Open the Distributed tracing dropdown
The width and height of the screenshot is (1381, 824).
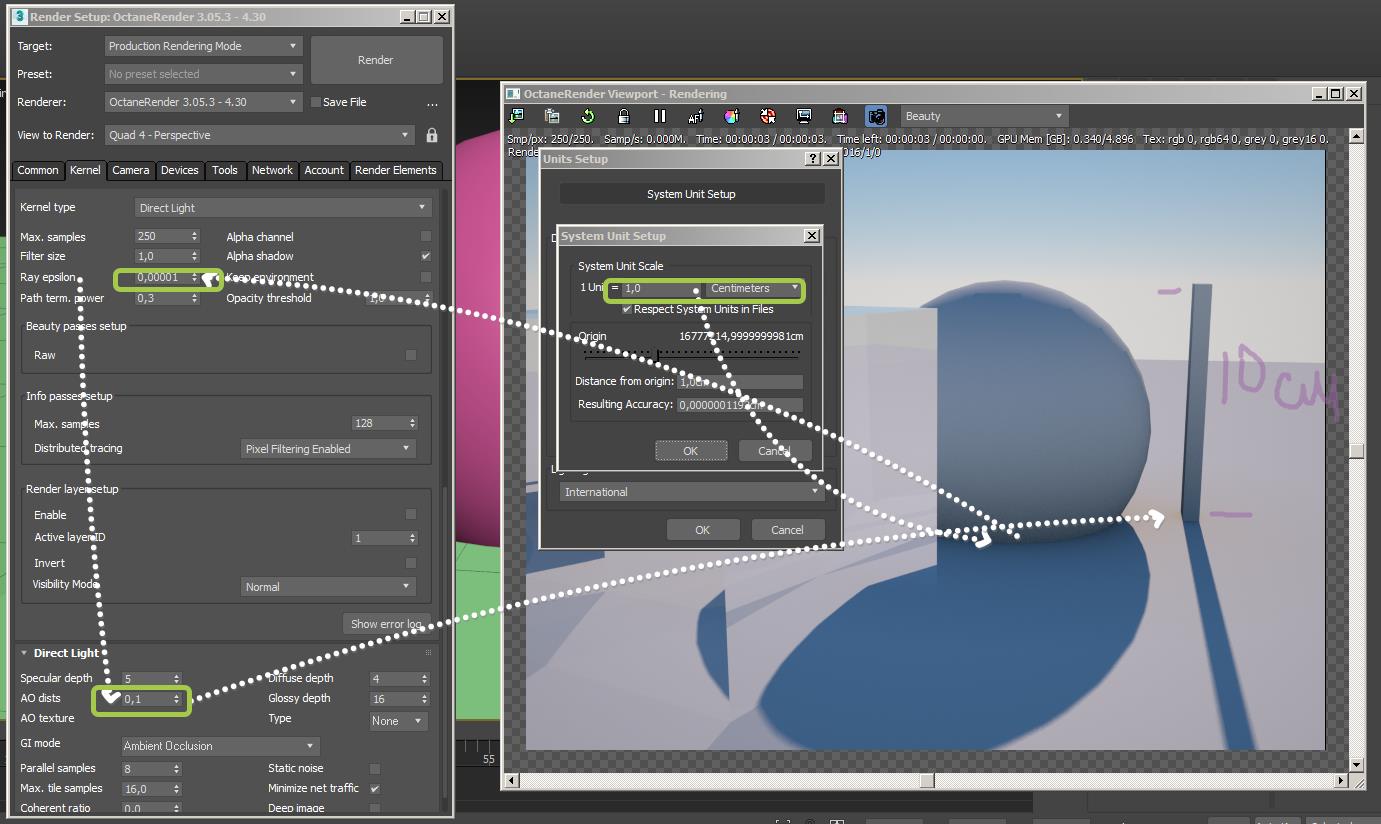click(329, 449)
